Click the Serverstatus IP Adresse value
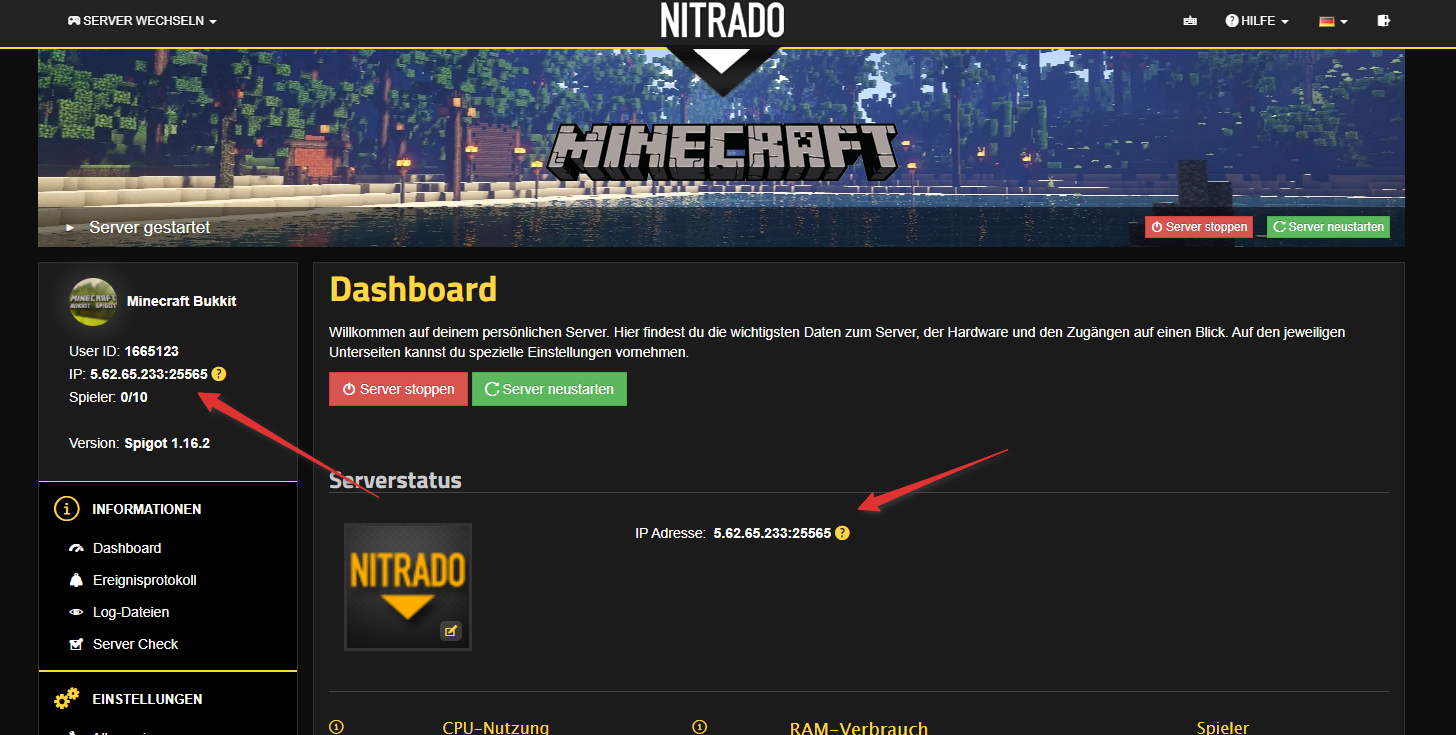Viewport: 1456px width, 735px height. 772,533
